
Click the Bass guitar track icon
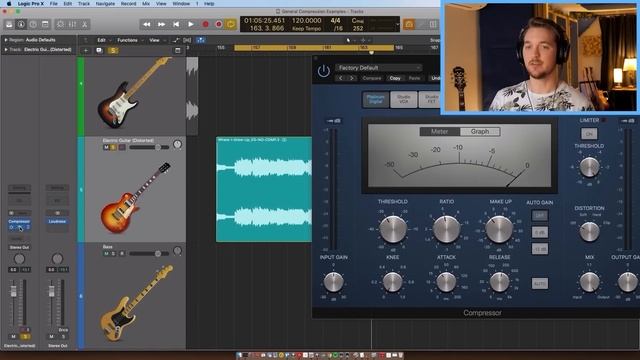point(136,303)
